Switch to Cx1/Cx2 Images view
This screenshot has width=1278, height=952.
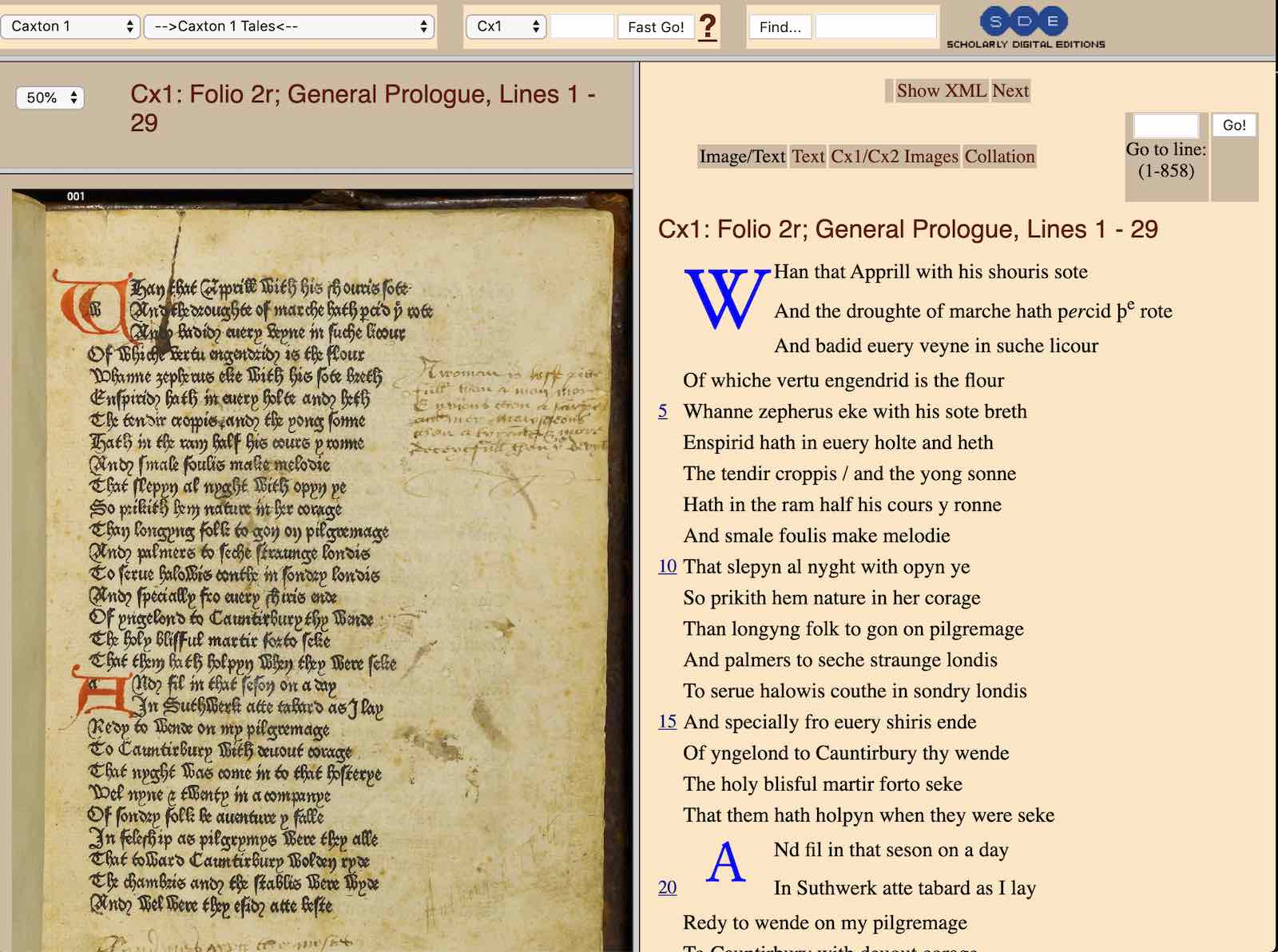[x=895, y=157]
